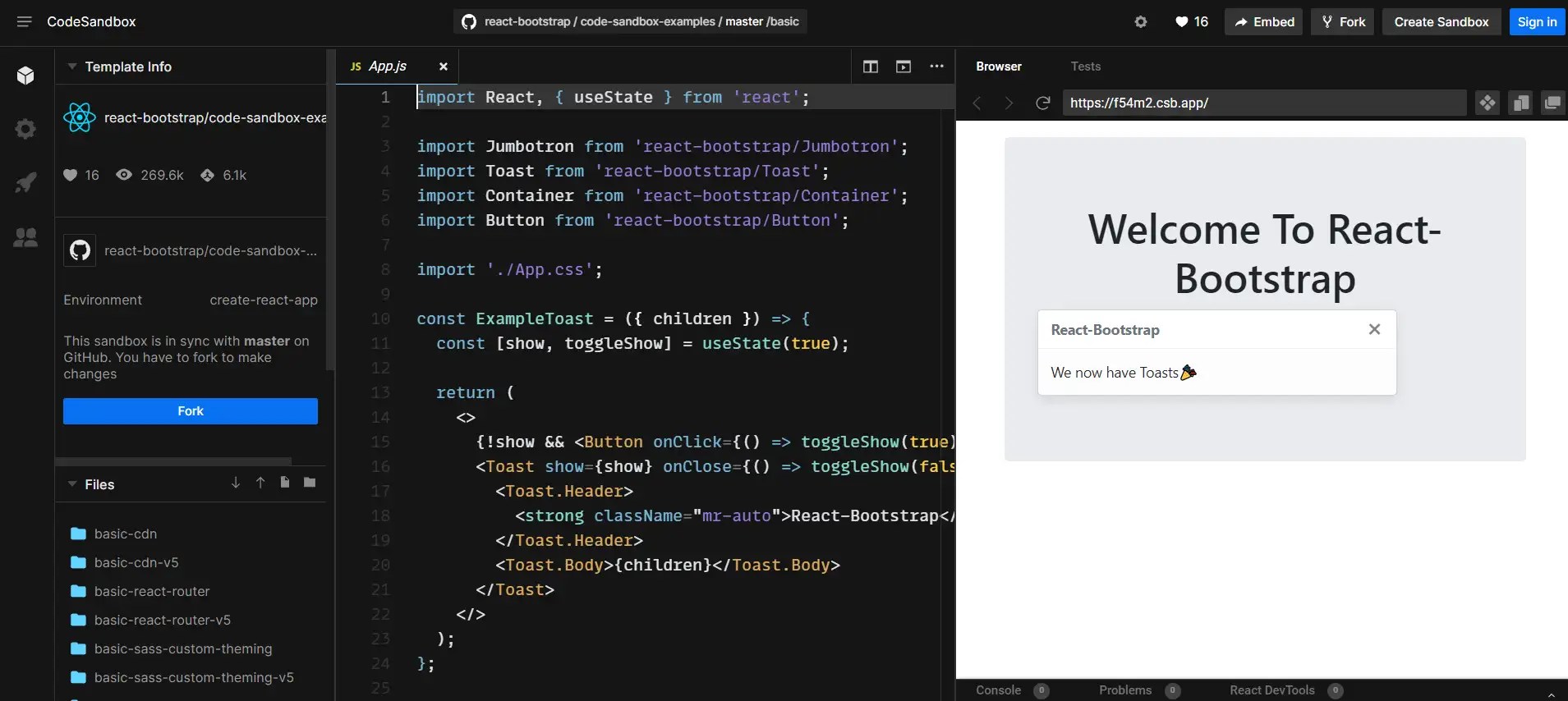Click the copy-pages icon in browser toolbar
Viewport: 1568px width, 701px height.
[x=1520, y=103]
